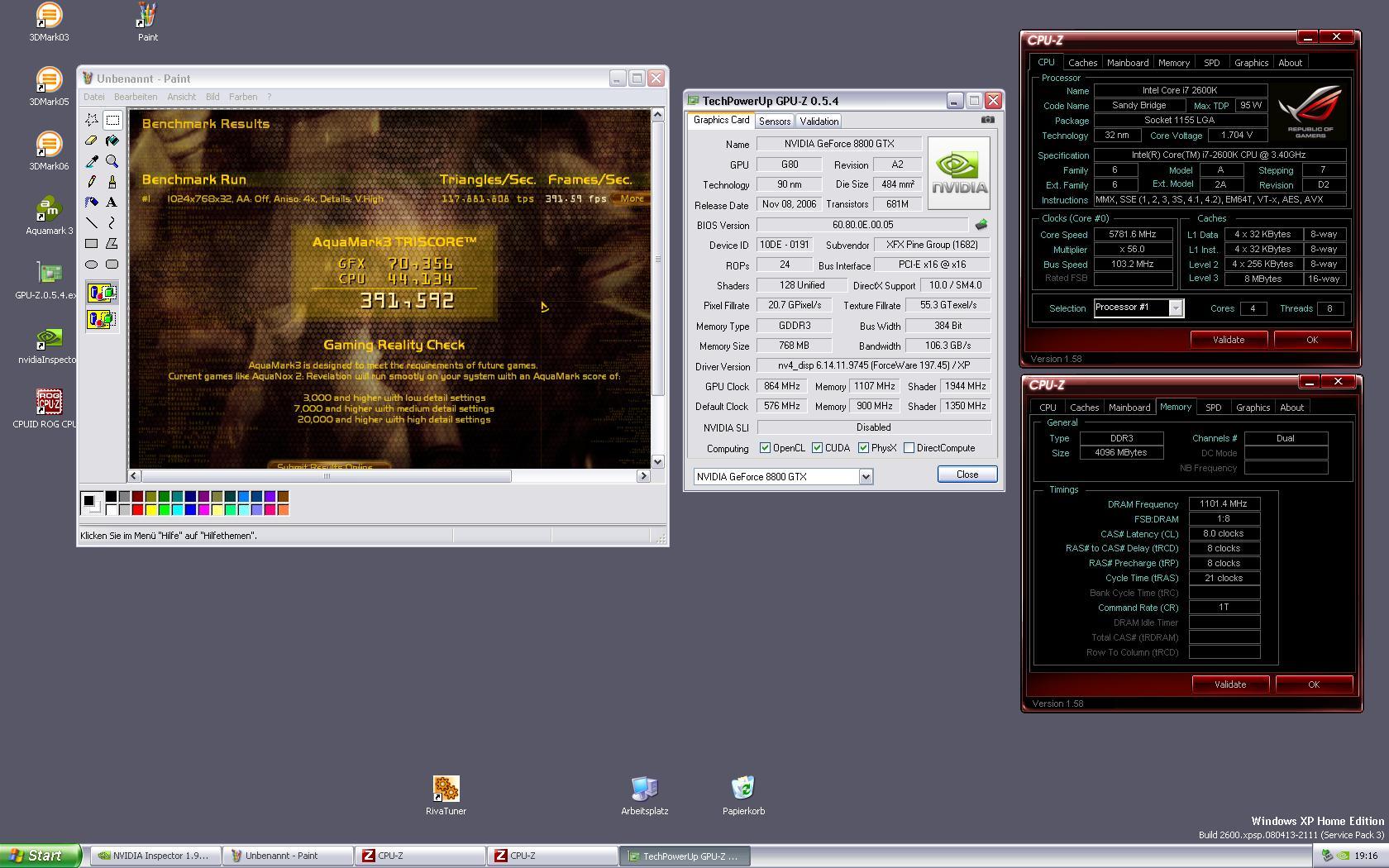
Task: Choose the Curve tool in Paint
Action: coord(112,223)
